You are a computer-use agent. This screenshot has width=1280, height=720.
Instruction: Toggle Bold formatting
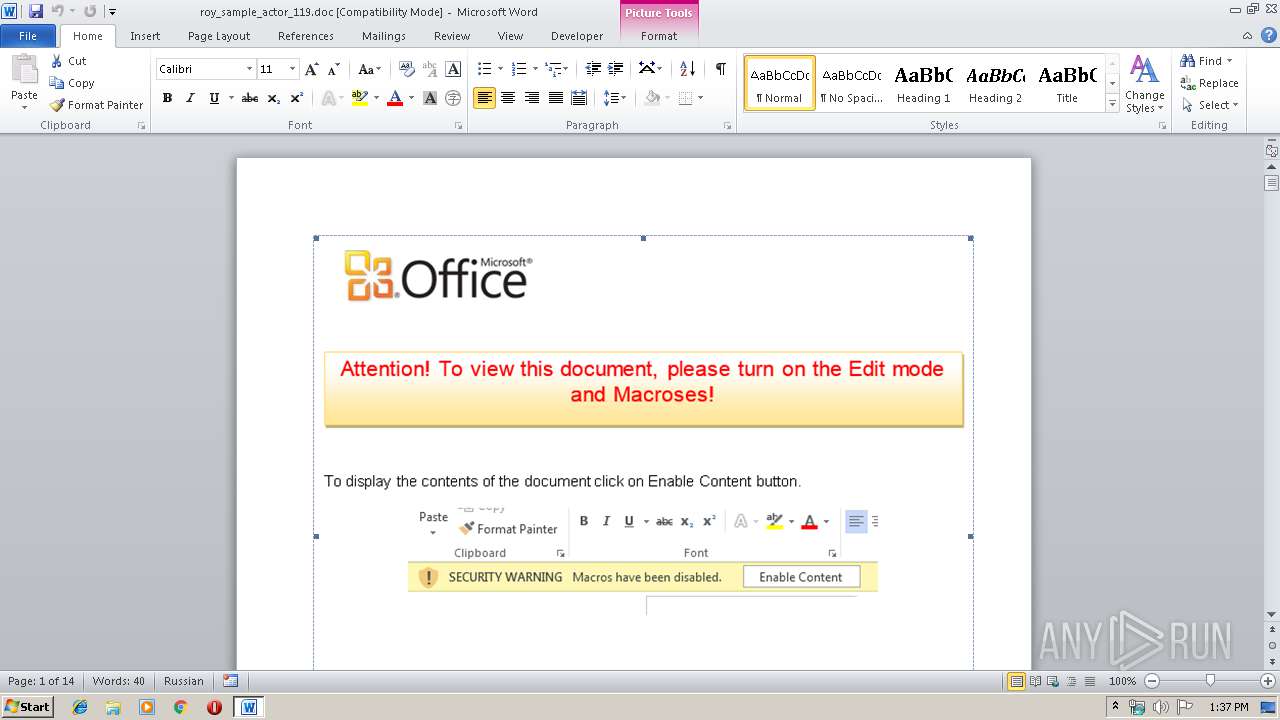click(x=167, y=98)
